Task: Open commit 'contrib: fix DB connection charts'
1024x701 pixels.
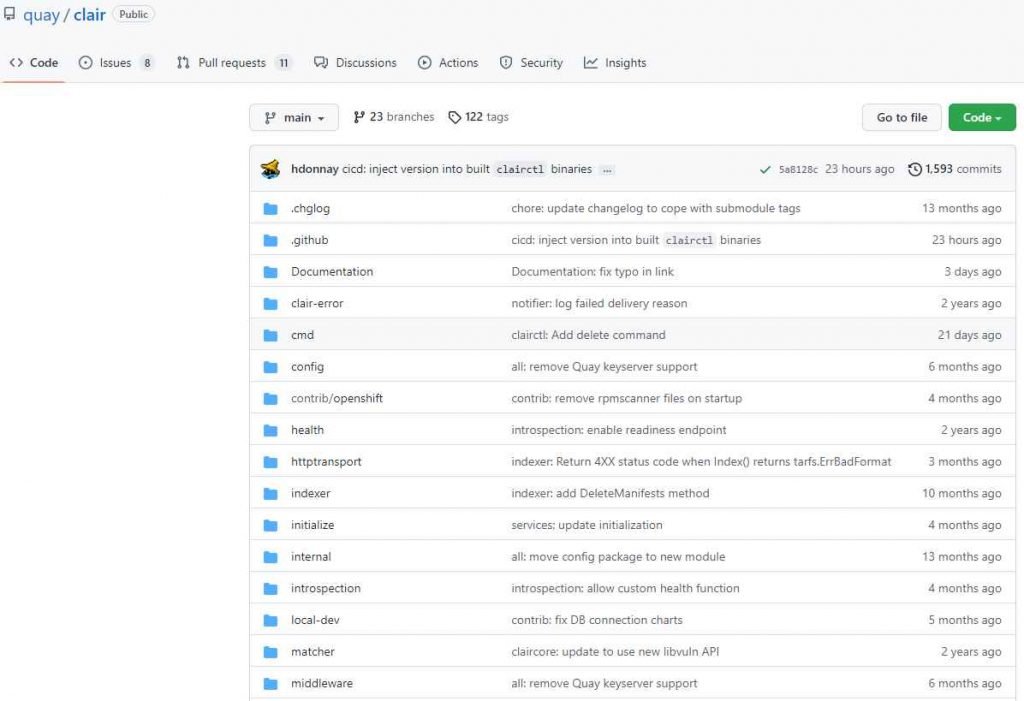Action: pos(597,620)
